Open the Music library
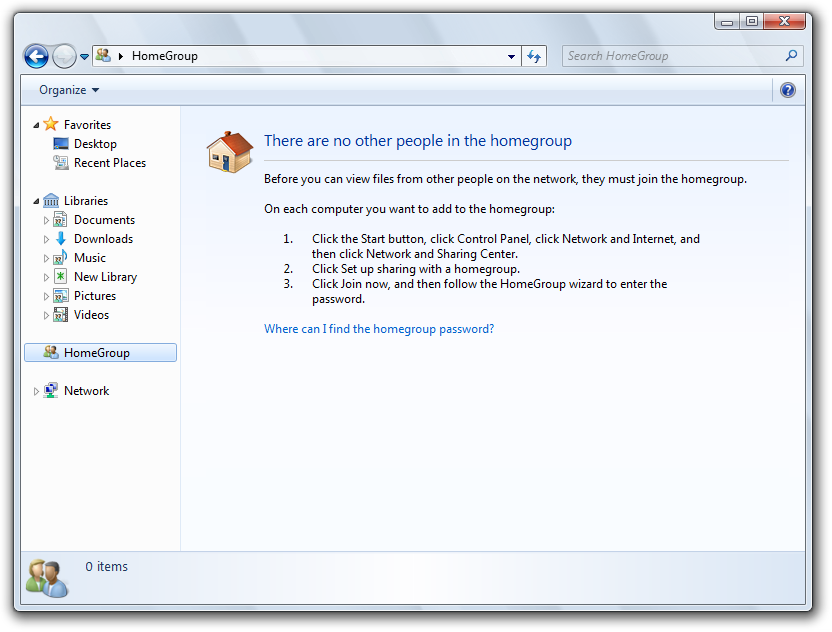Image resolution: width=832 pixels, height=632 pixels. [x=90, y=258]
